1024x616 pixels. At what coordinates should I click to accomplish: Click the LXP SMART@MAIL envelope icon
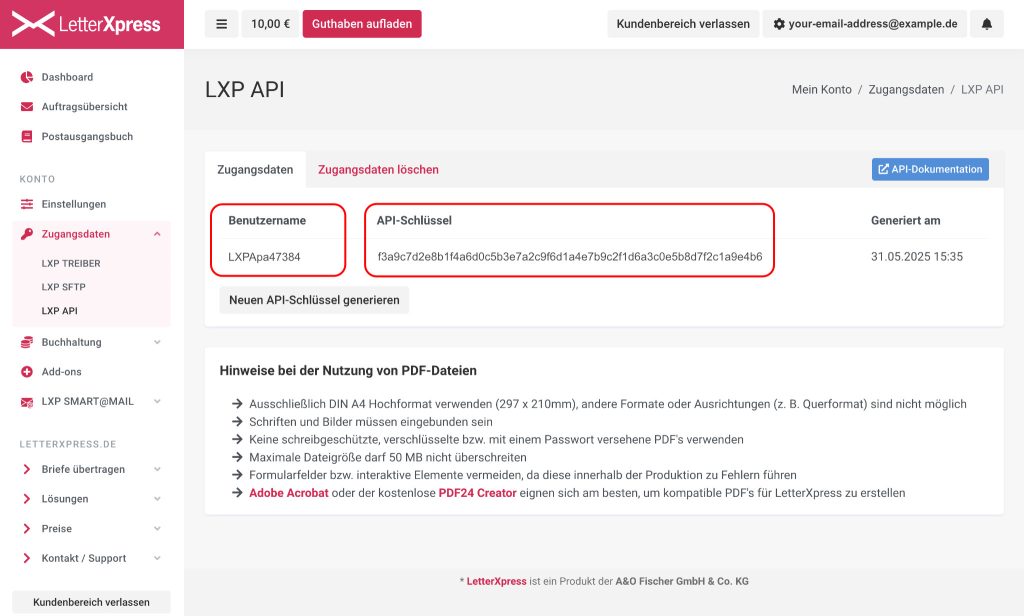point(27,402)
